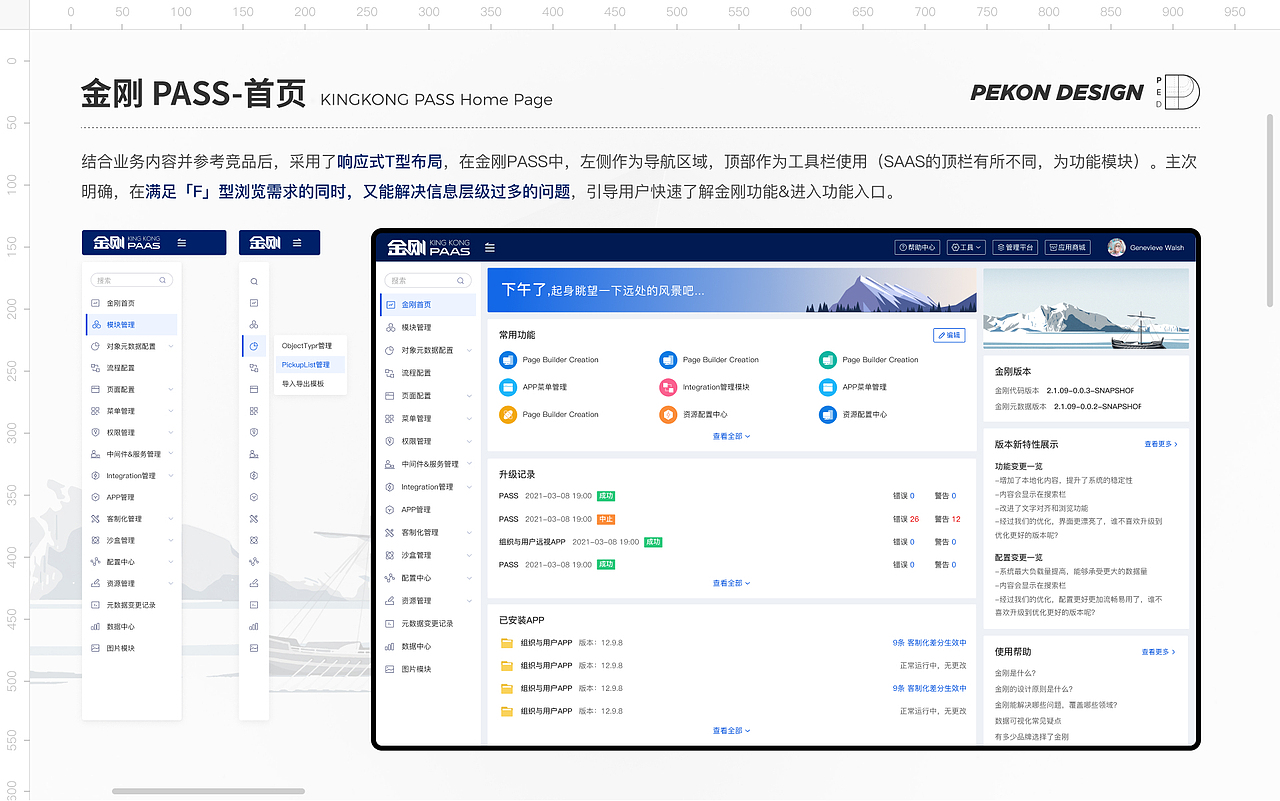Open the help link 金刚是什么?
Viewport: 1280px width, 801px height.
1015,673
